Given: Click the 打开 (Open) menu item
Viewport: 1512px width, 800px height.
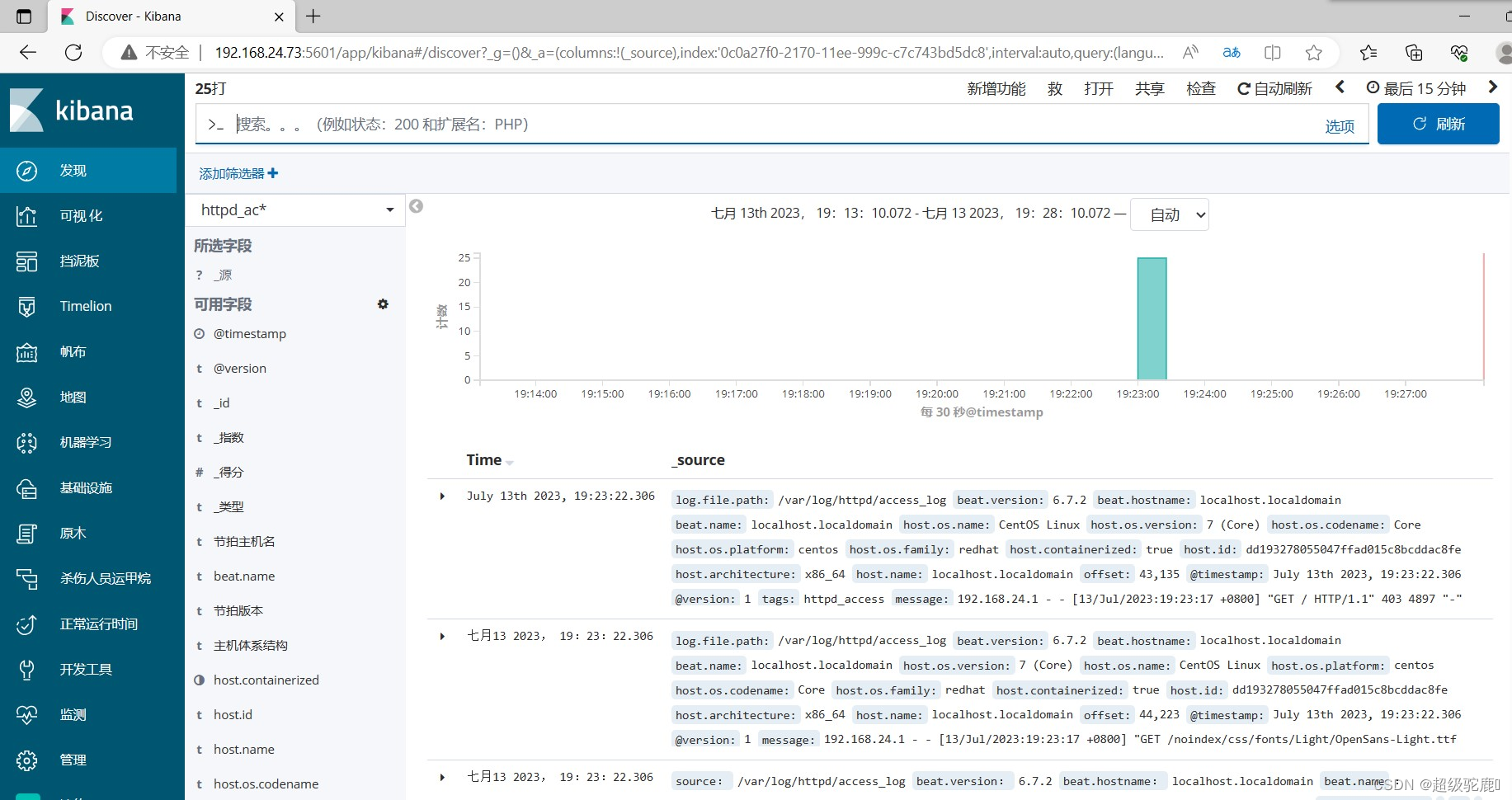Looking at the screenshot, I should point(1099,88).
